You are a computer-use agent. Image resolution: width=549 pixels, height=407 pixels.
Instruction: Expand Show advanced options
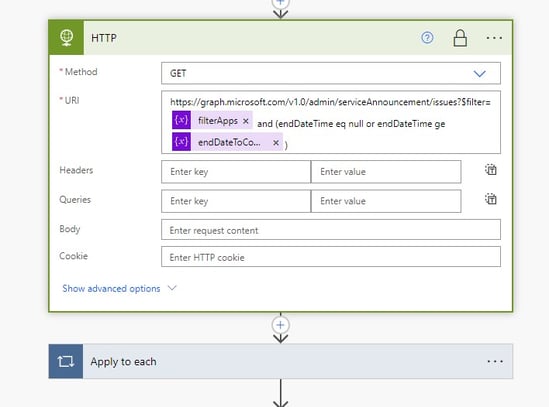(119, 288)
